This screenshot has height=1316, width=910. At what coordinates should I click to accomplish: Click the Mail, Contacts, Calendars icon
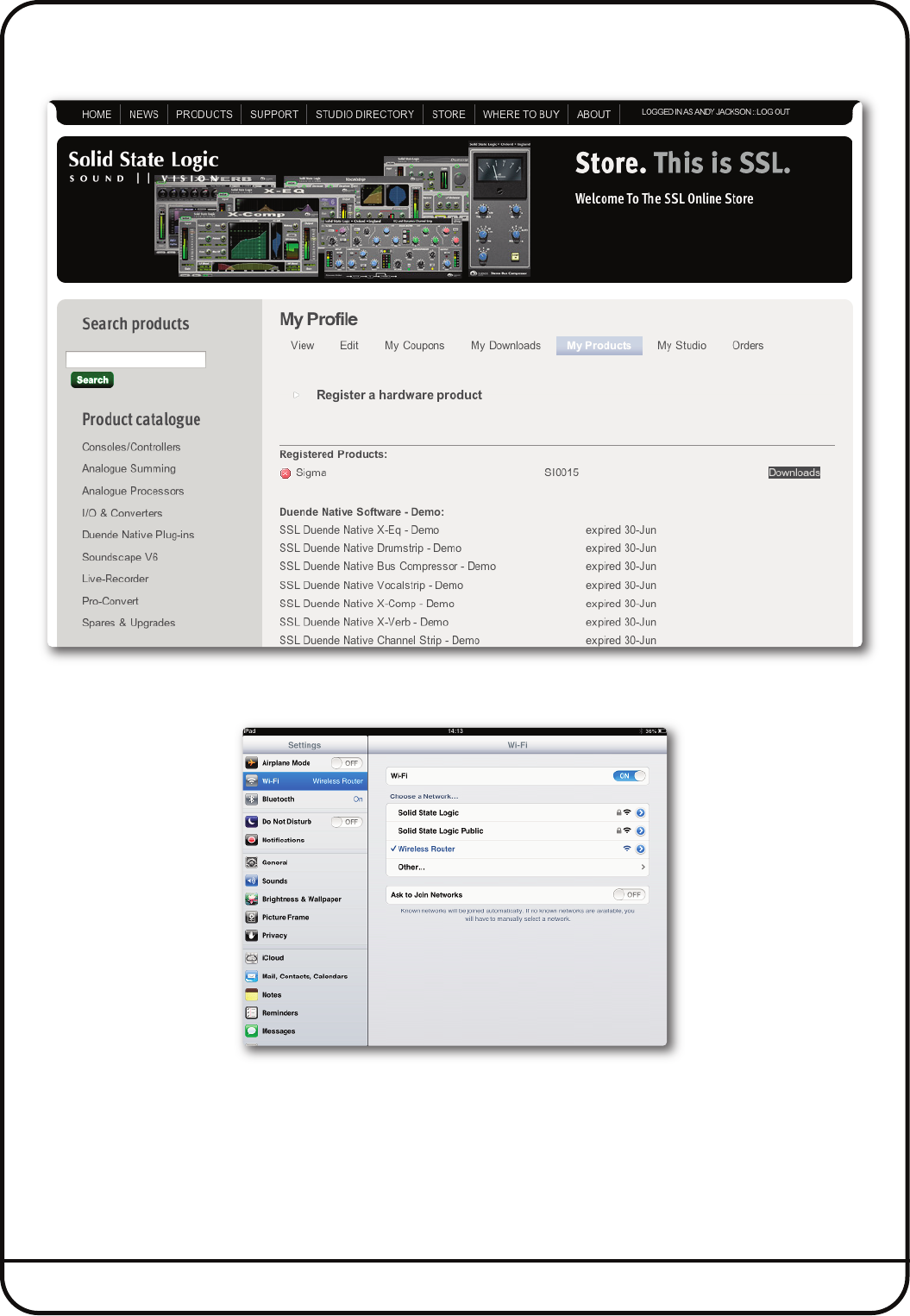[x=252, y=977]
